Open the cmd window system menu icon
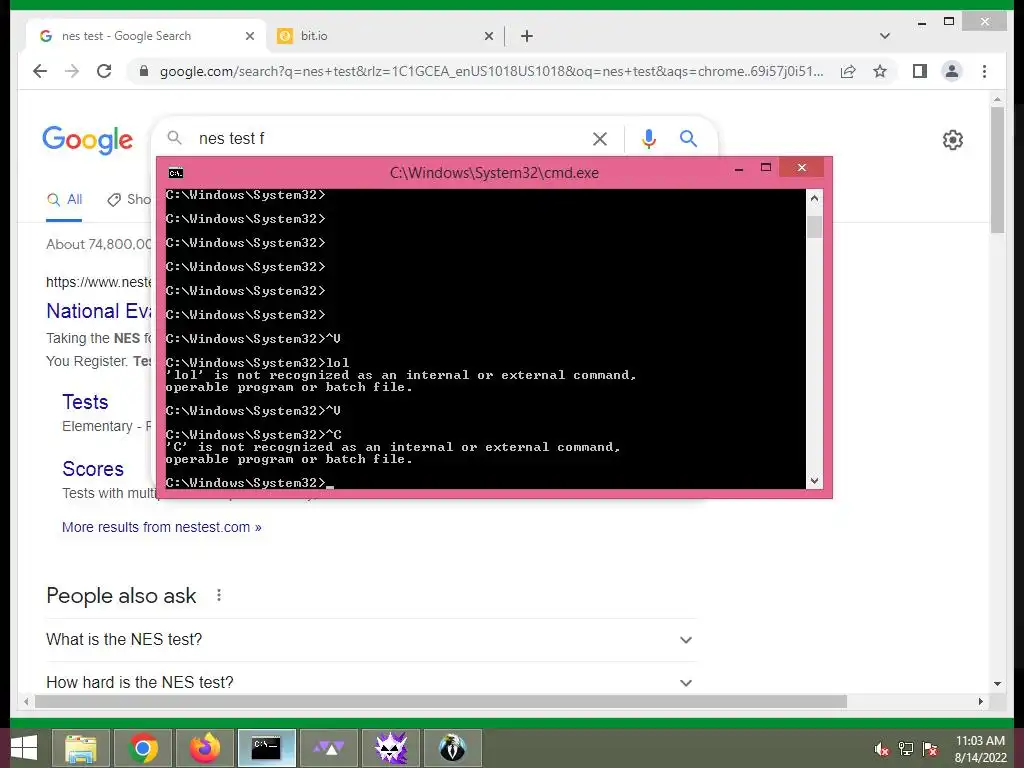This screenshot has width=1024, height=768. click(176, 173)
